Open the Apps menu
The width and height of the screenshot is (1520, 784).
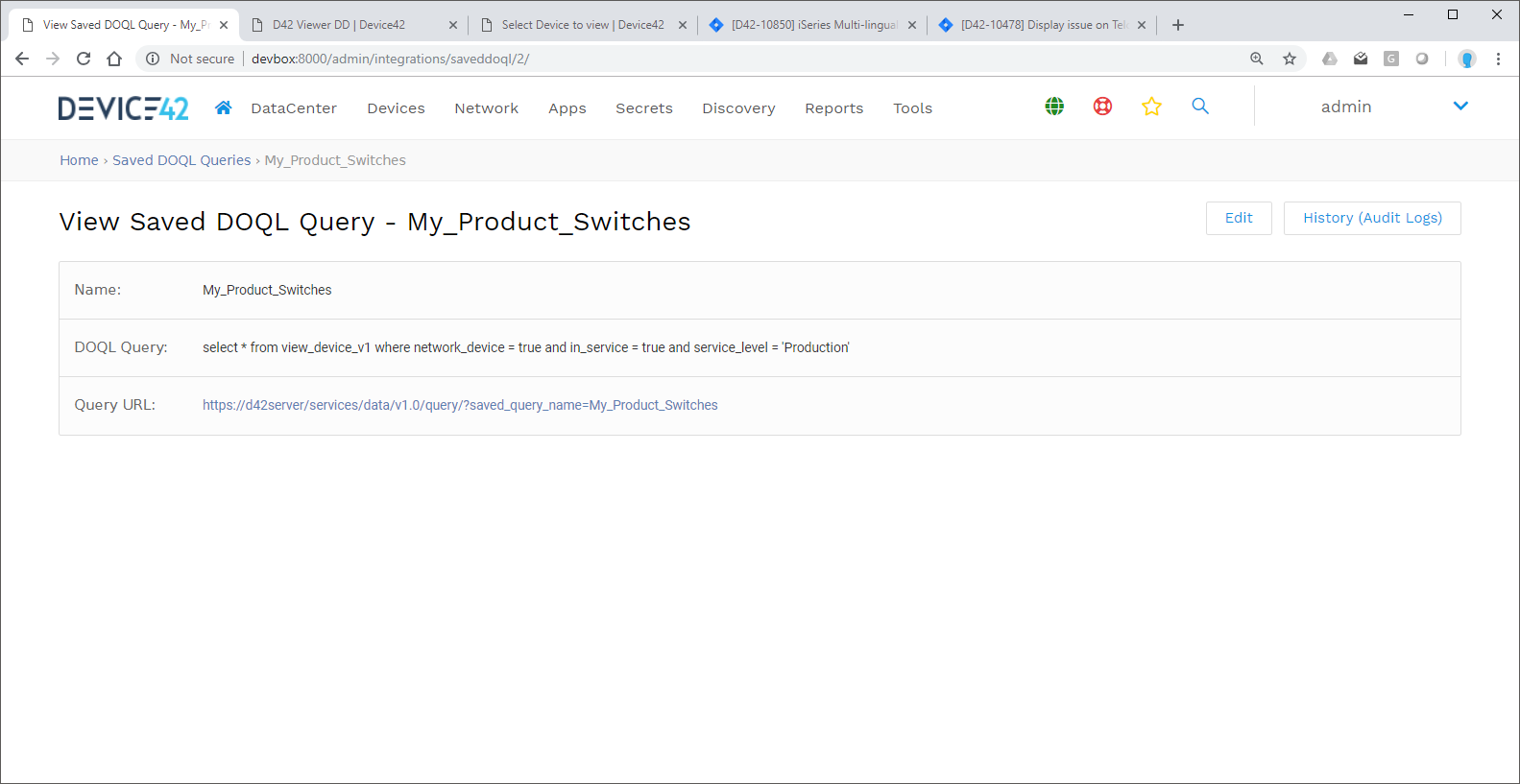567,108
